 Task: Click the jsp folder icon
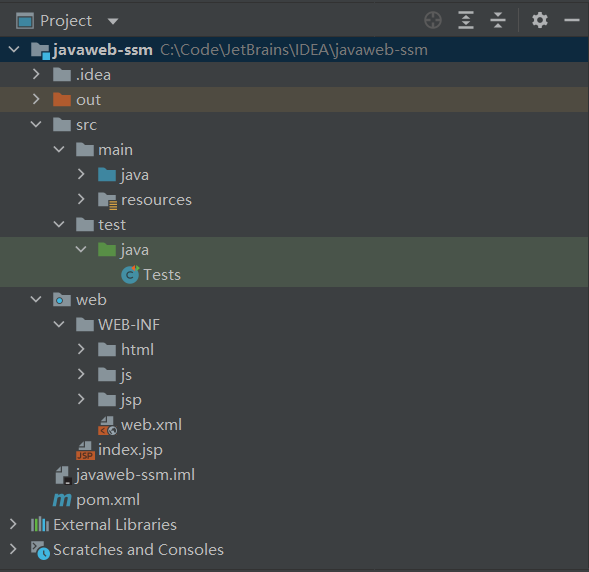click(107, 400)
